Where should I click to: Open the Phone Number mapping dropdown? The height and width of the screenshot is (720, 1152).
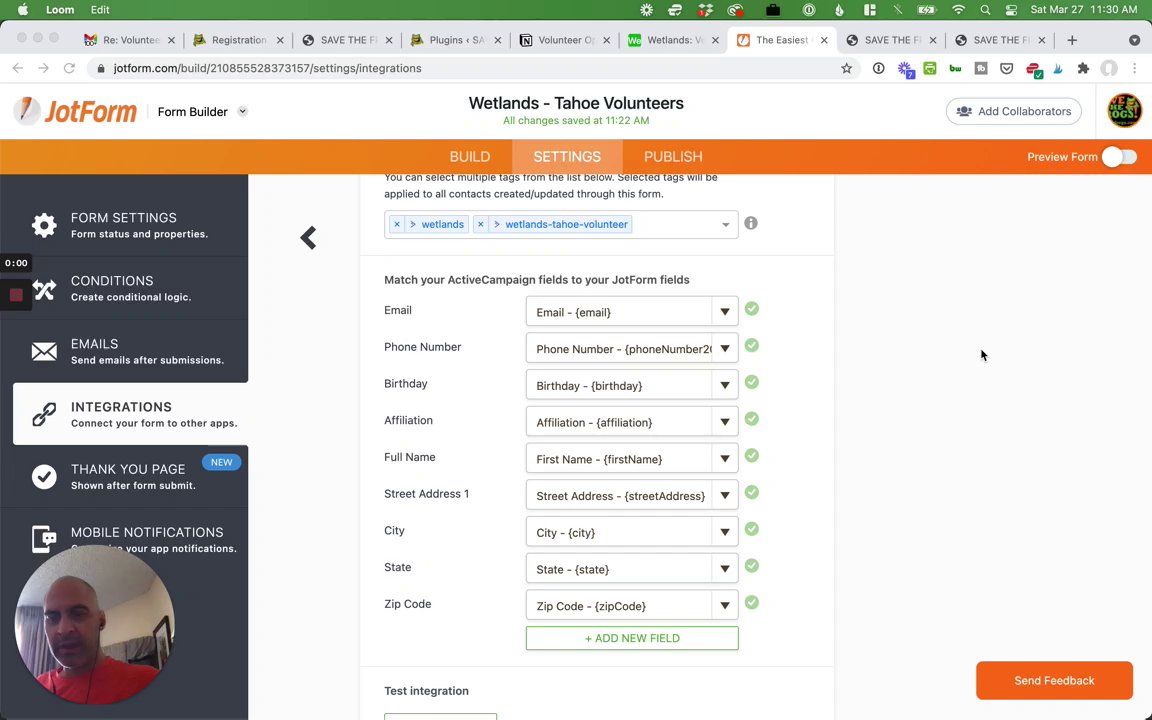[632, 348]
